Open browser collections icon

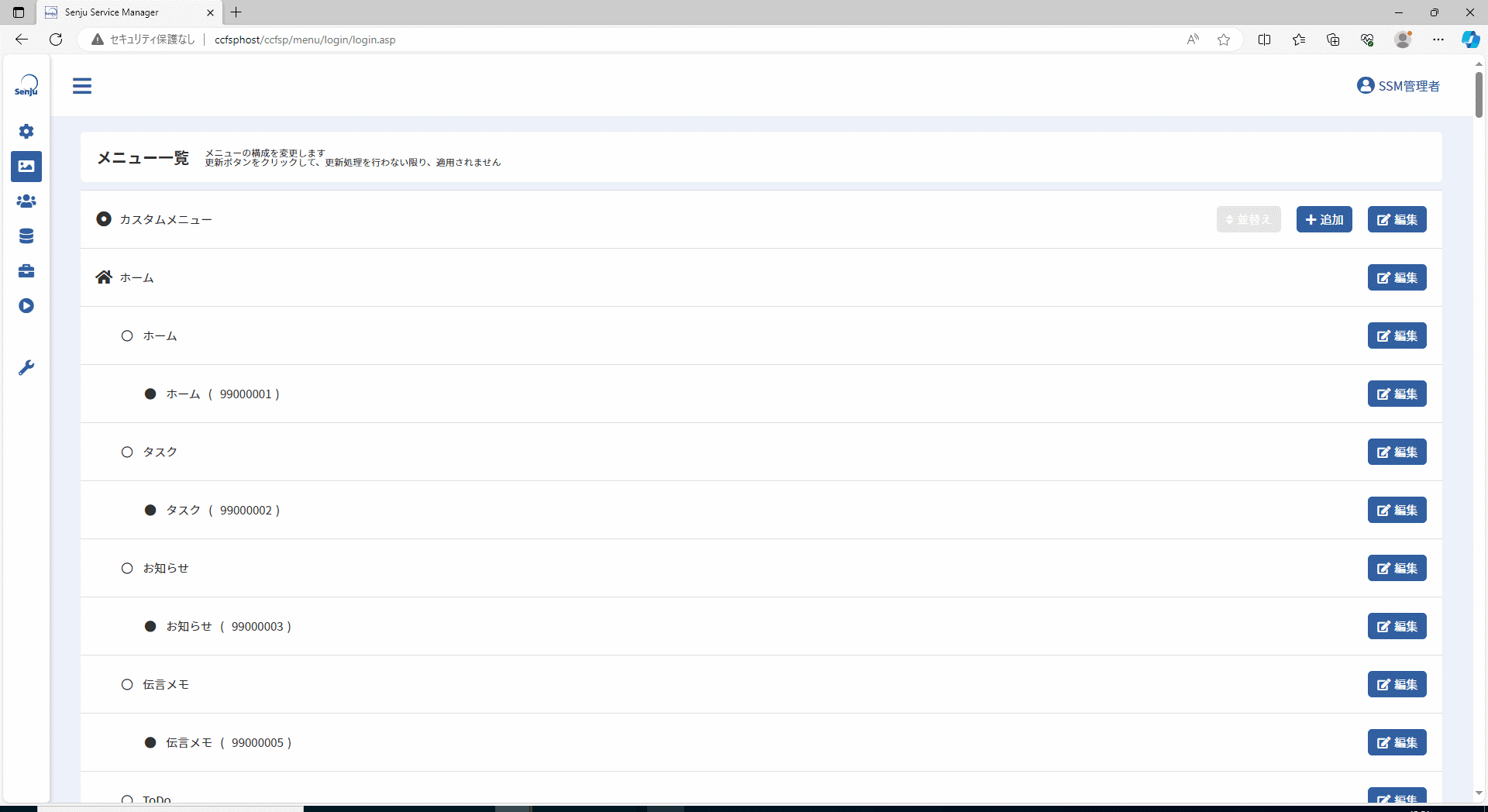(1333, 40)
